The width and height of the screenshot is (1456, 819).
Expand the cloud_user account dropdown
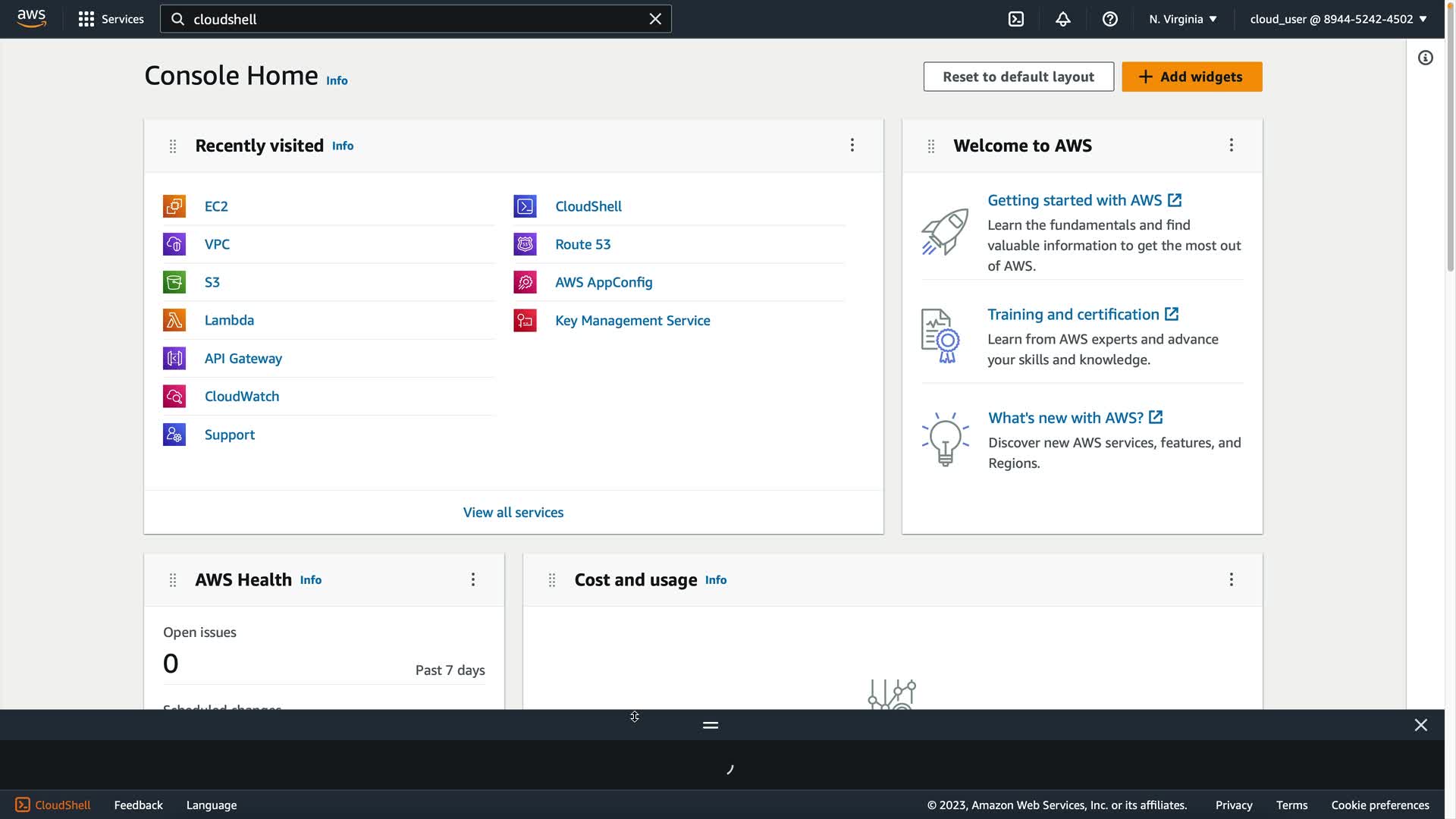pyautogui.click(x=1338, y=19)
